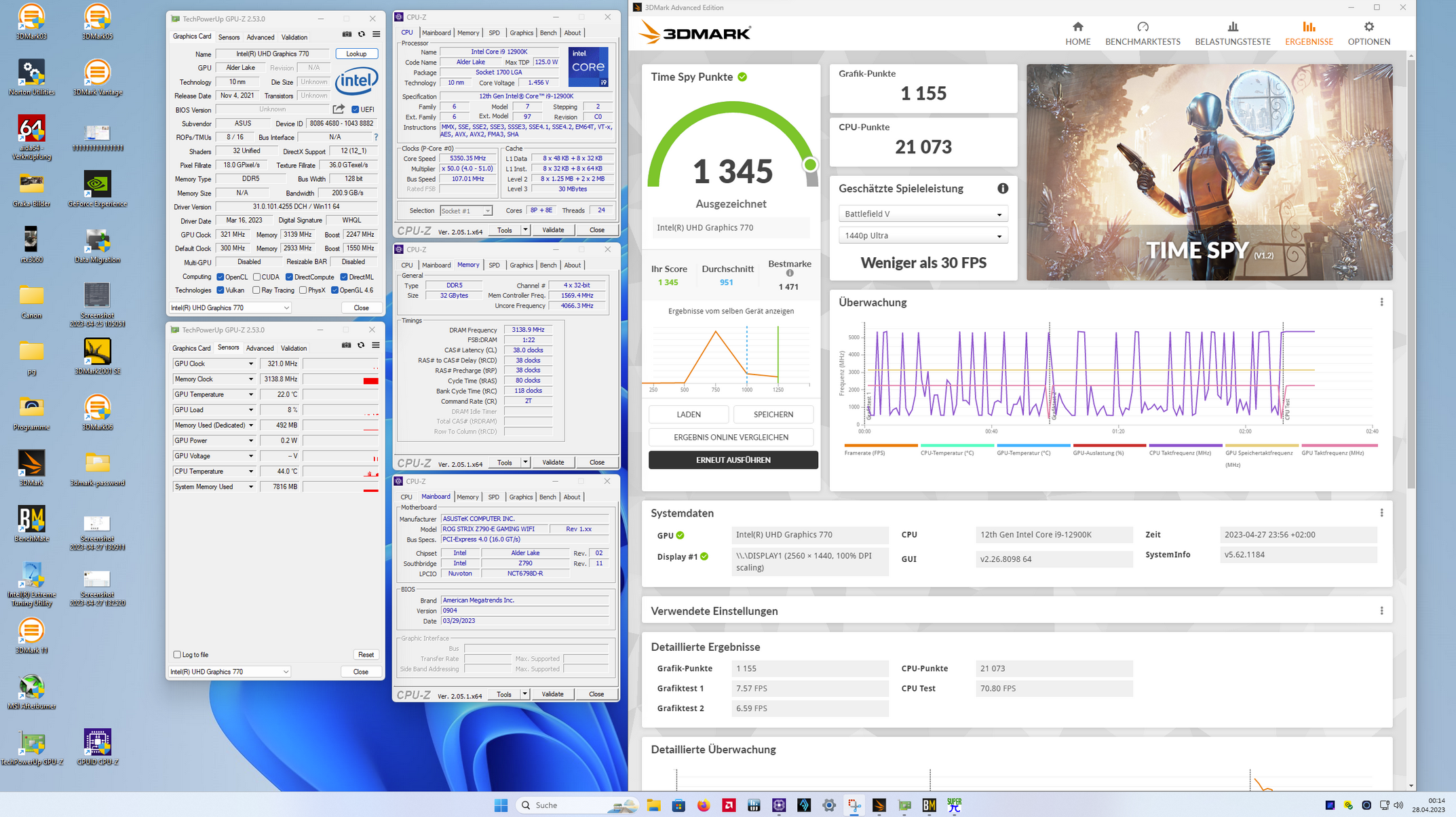This screenshot has height=817, width=1456.
Task: Click camera icon in GPU-Z Sensors window
Action: pos(346,345)
